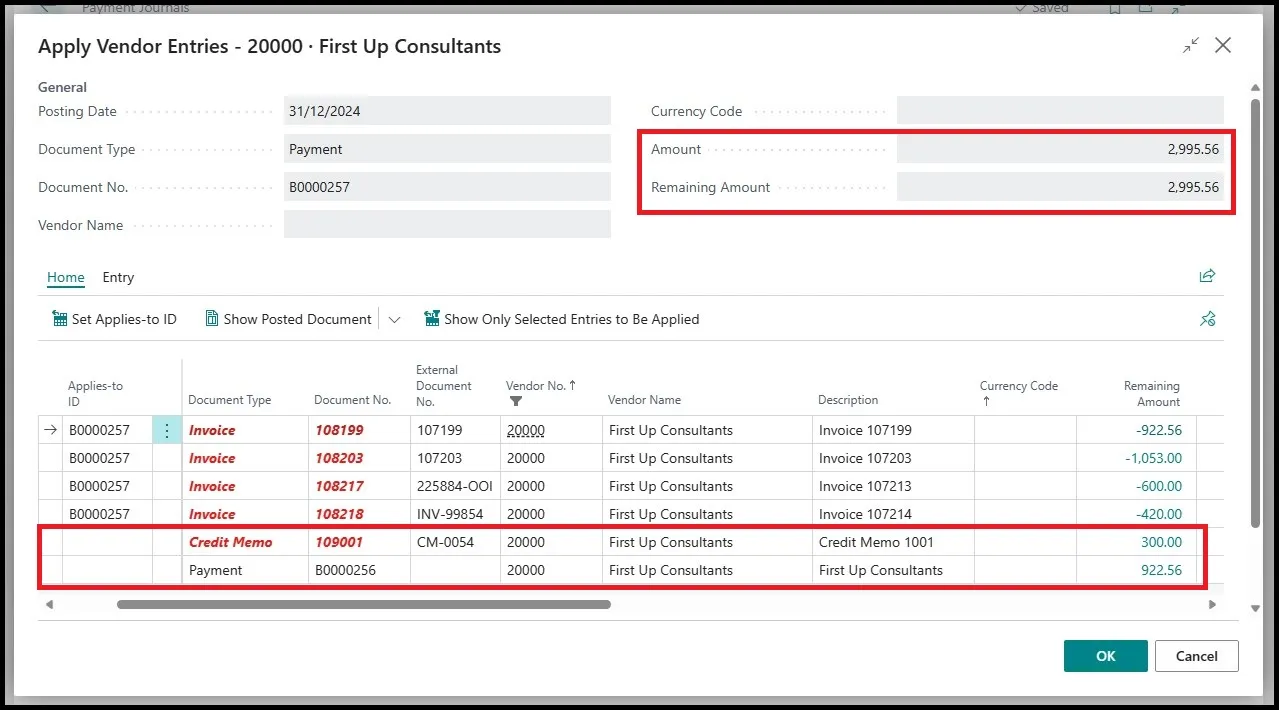Click the Cancel button

(1196, 656)
